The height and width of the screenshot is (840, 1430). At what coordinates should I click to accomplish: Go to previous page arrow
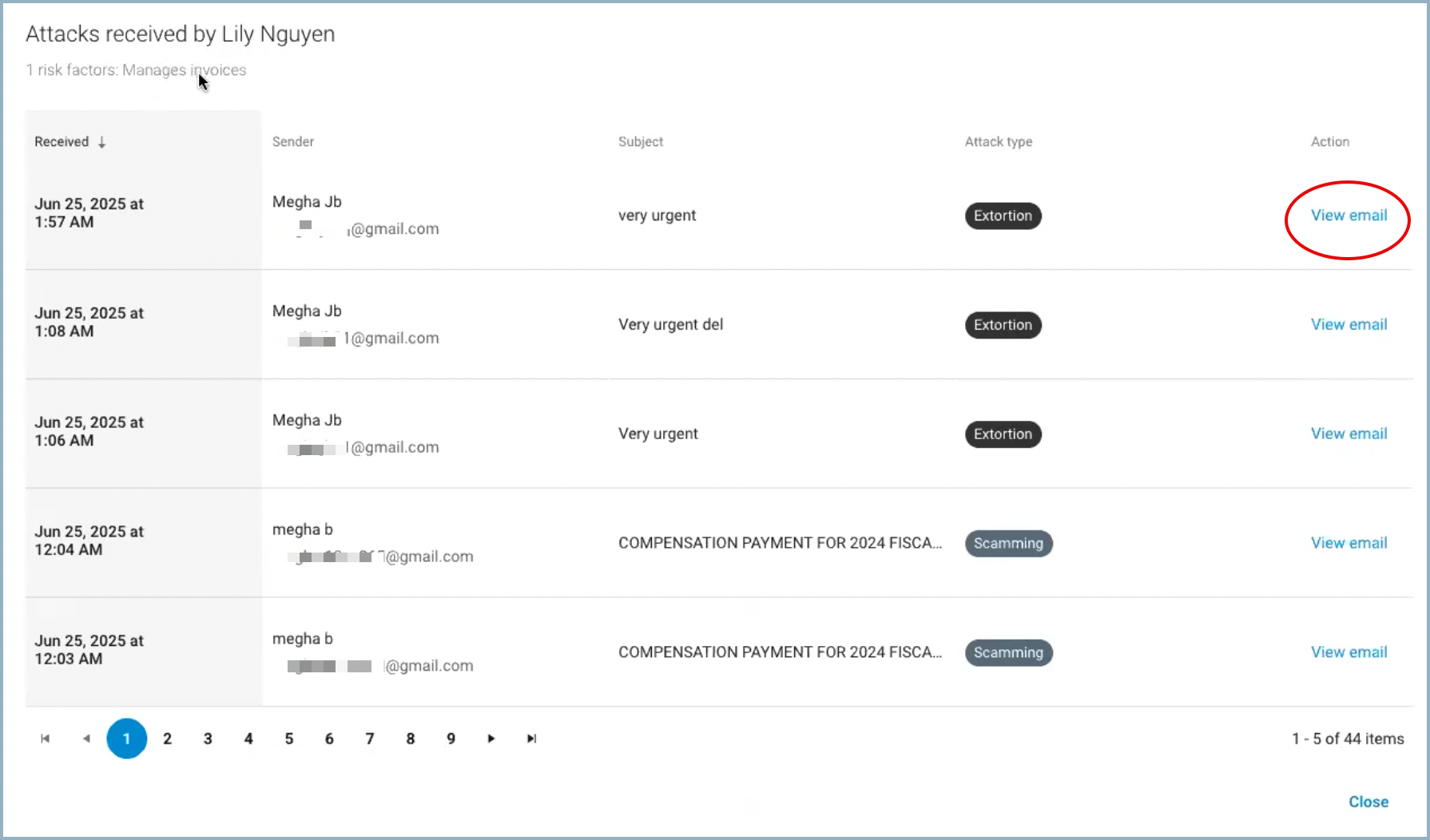pyautogui.click(x=86, y=739)
